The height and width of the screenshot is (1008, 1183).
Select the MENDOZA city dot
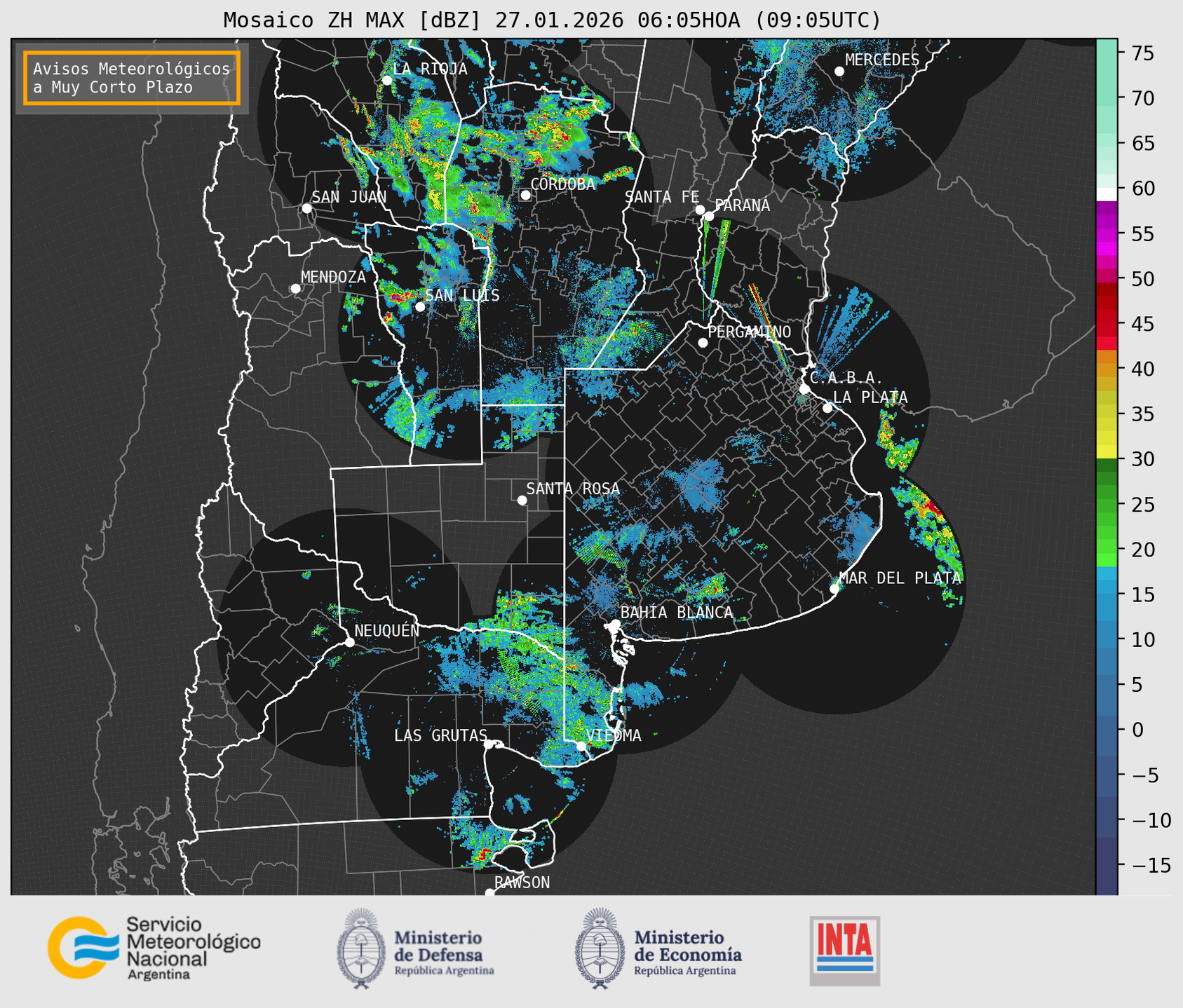coord(295,289)
